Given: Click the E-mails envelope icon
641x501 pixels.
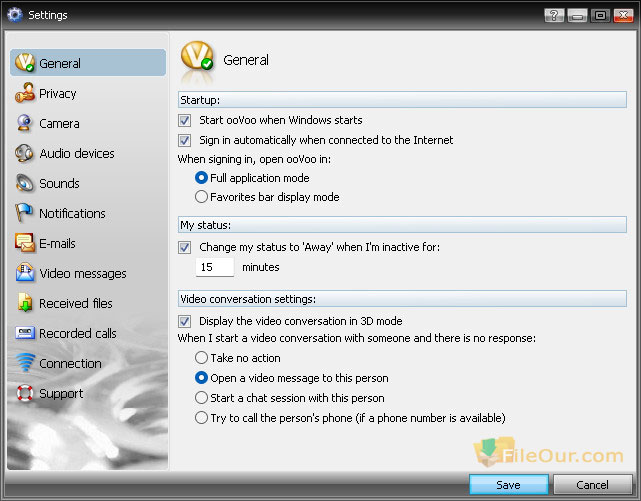Looking at the screenshot, I should pyautogui.click(x=25, y=243).
